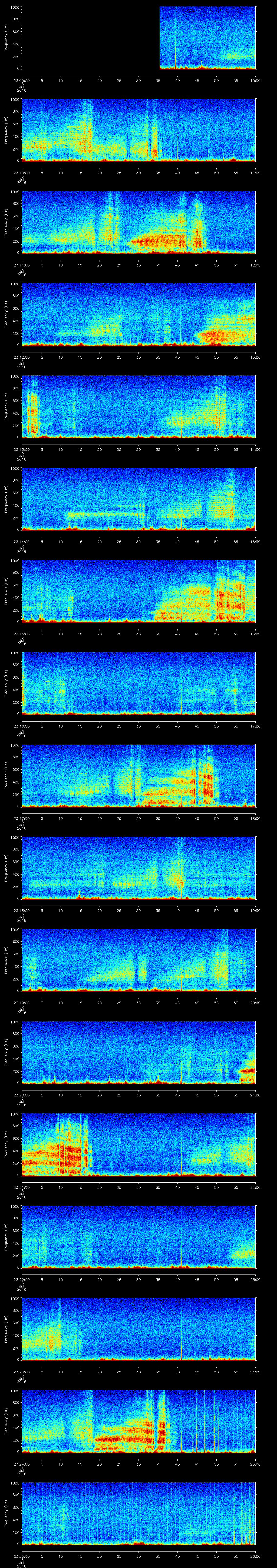This screenshot has height=1568, width=277.
Task: Select the 19:00 end time label
Action: pos(255,910)
